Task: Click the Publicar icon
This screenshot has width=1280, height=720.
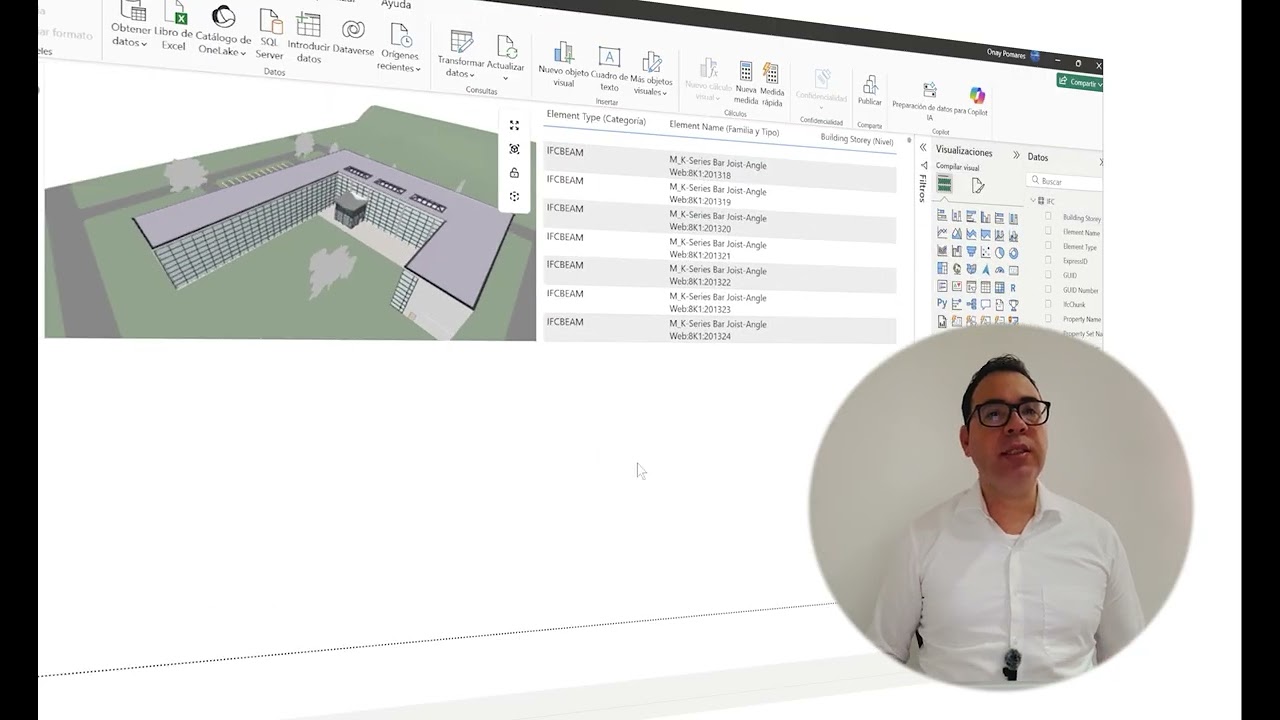Action: (870, 85)
